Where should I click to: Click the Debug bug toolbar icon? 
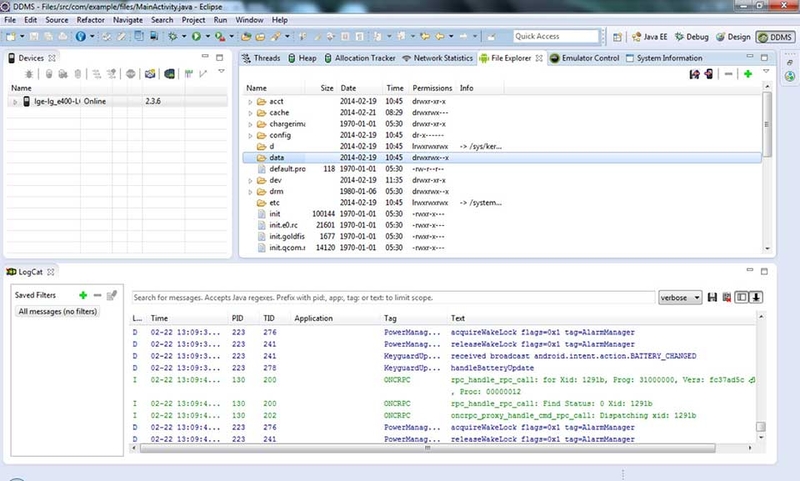173,36
